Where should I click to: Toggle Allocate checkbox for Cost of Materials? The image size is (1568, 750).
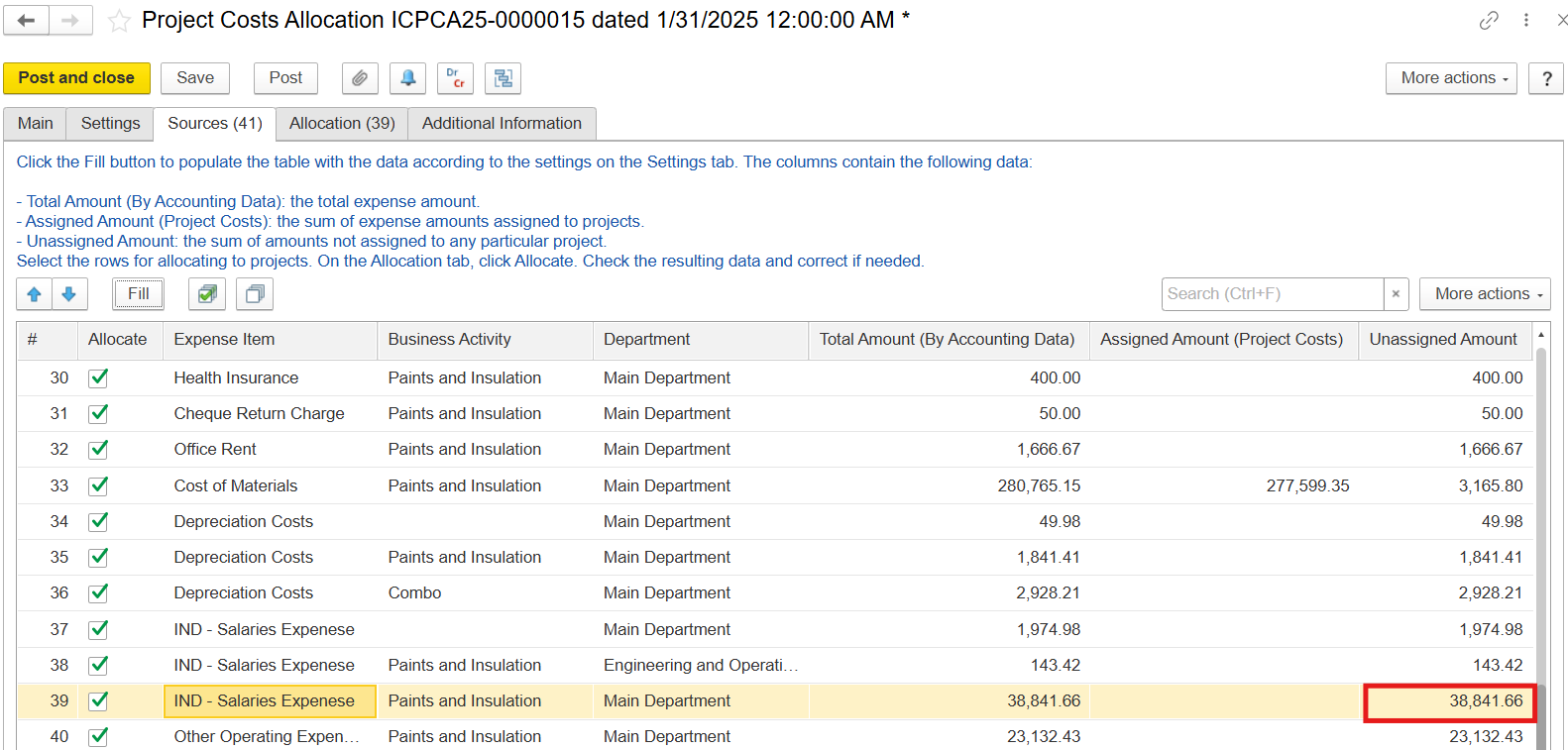pos(98,485)
